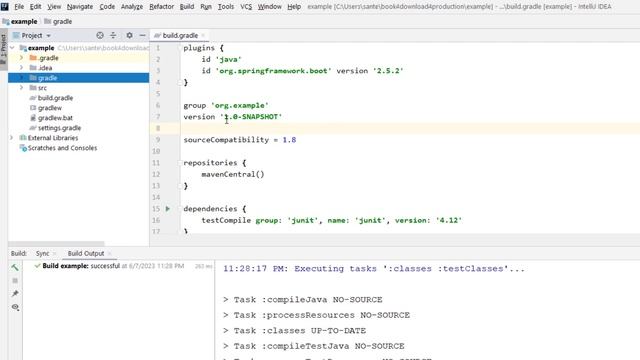
Task: Select the .idea folder in tree
Action: tap(41, 68)
